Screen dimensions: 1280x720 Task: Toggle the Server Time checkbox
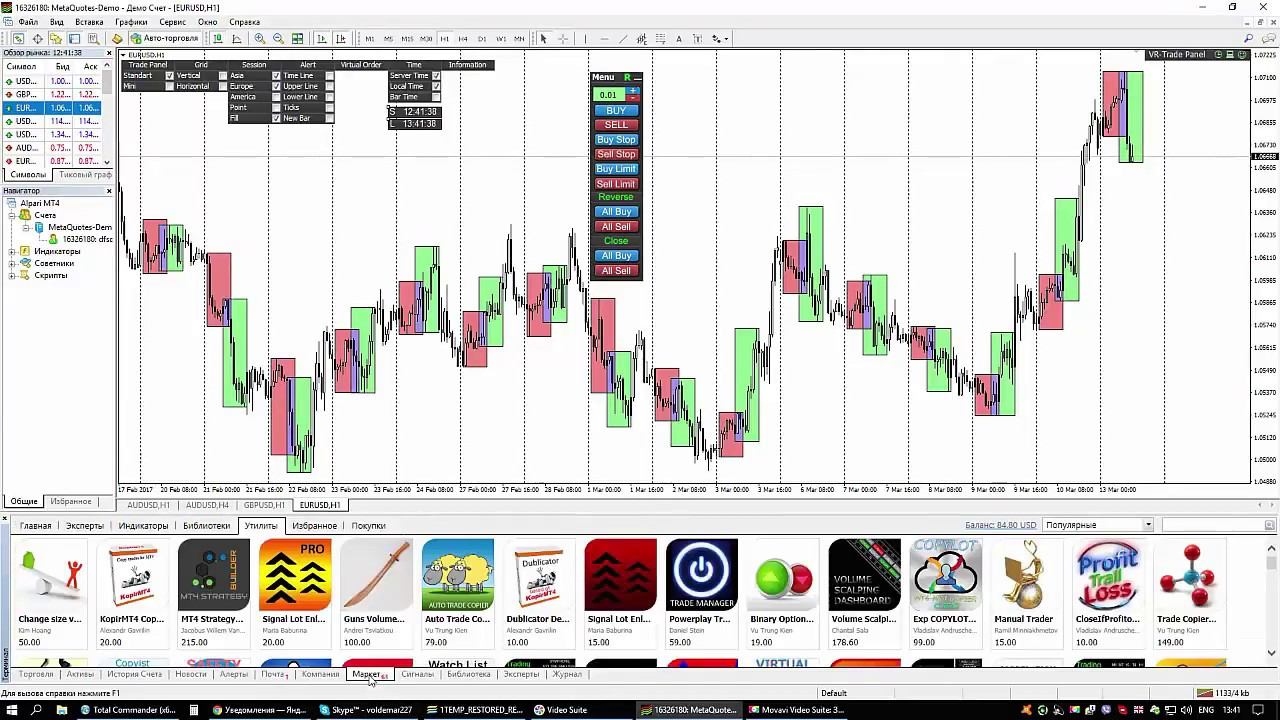[x=436, y=76]
